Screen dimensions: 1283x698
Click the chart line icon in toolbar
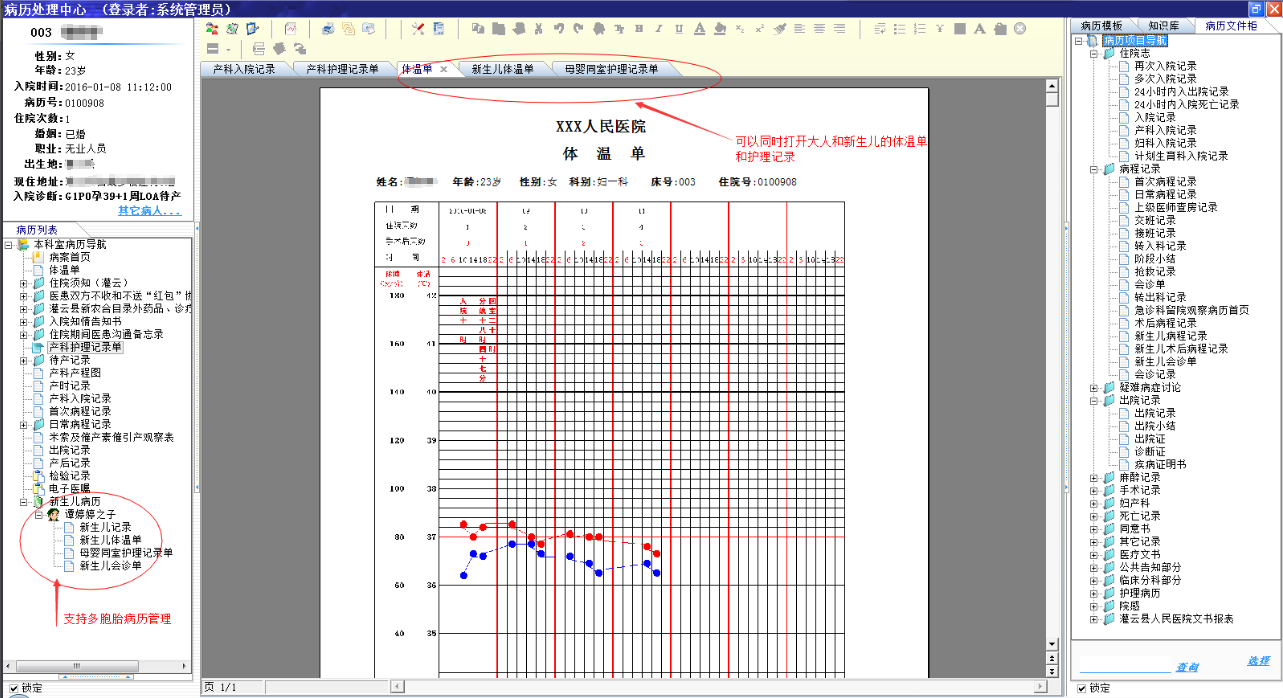pos(291,28)
